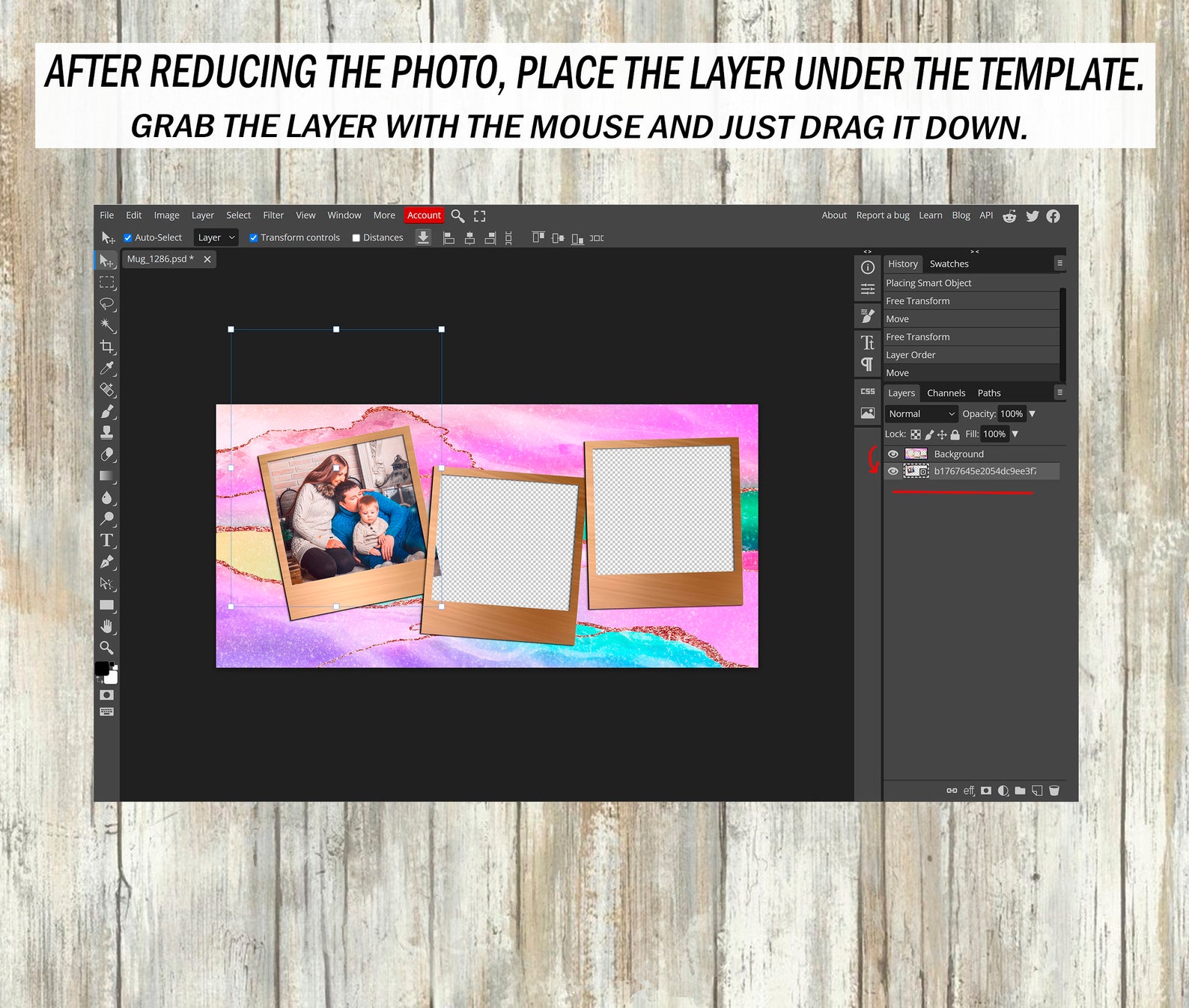Open the Layers panel options menu

[x=1059, y=392]
